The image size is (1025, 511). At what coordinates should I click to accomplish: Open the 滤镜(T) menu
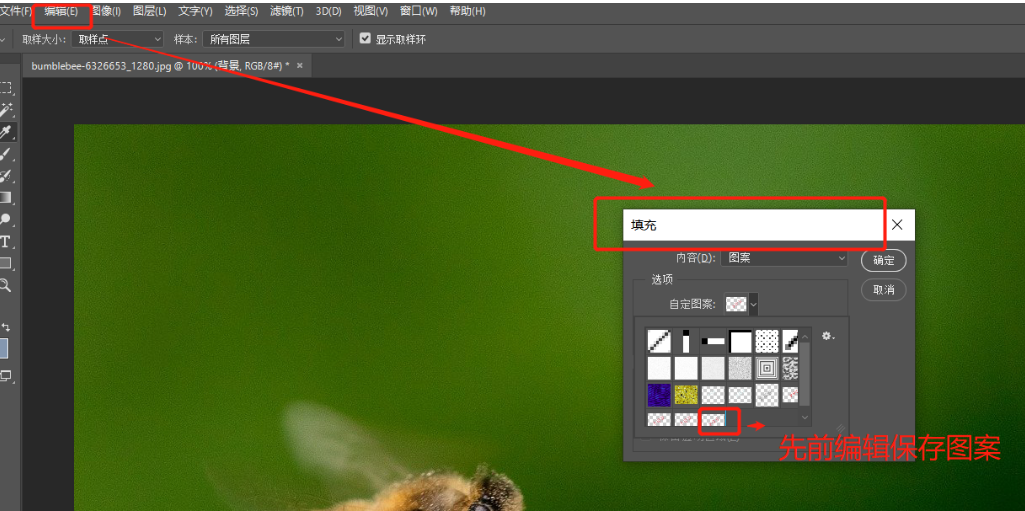tap(287, 11)
